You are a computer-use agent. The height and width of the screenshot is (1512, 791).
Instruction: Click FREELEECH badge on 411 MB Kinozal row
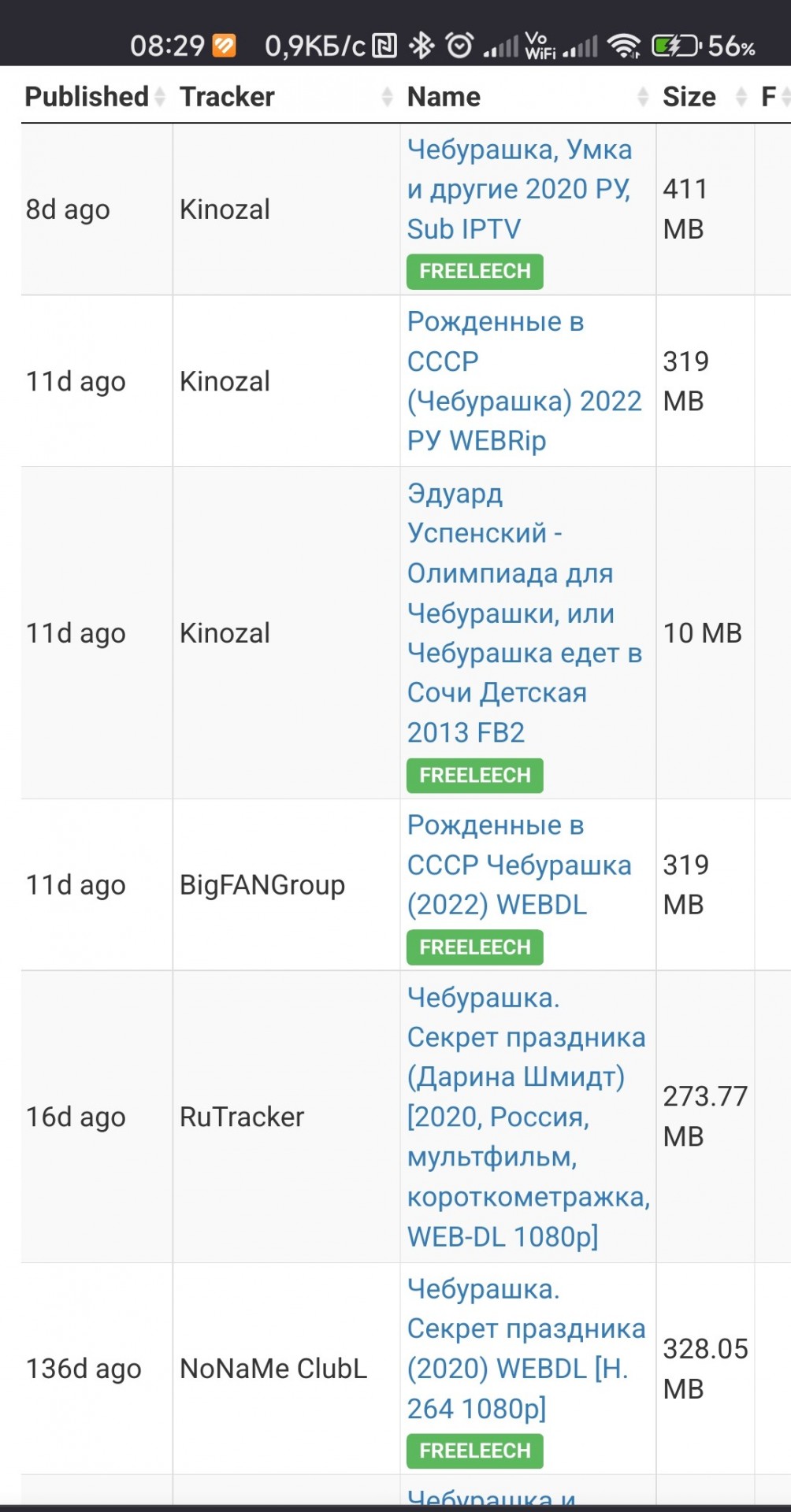[x=475, y=271]
